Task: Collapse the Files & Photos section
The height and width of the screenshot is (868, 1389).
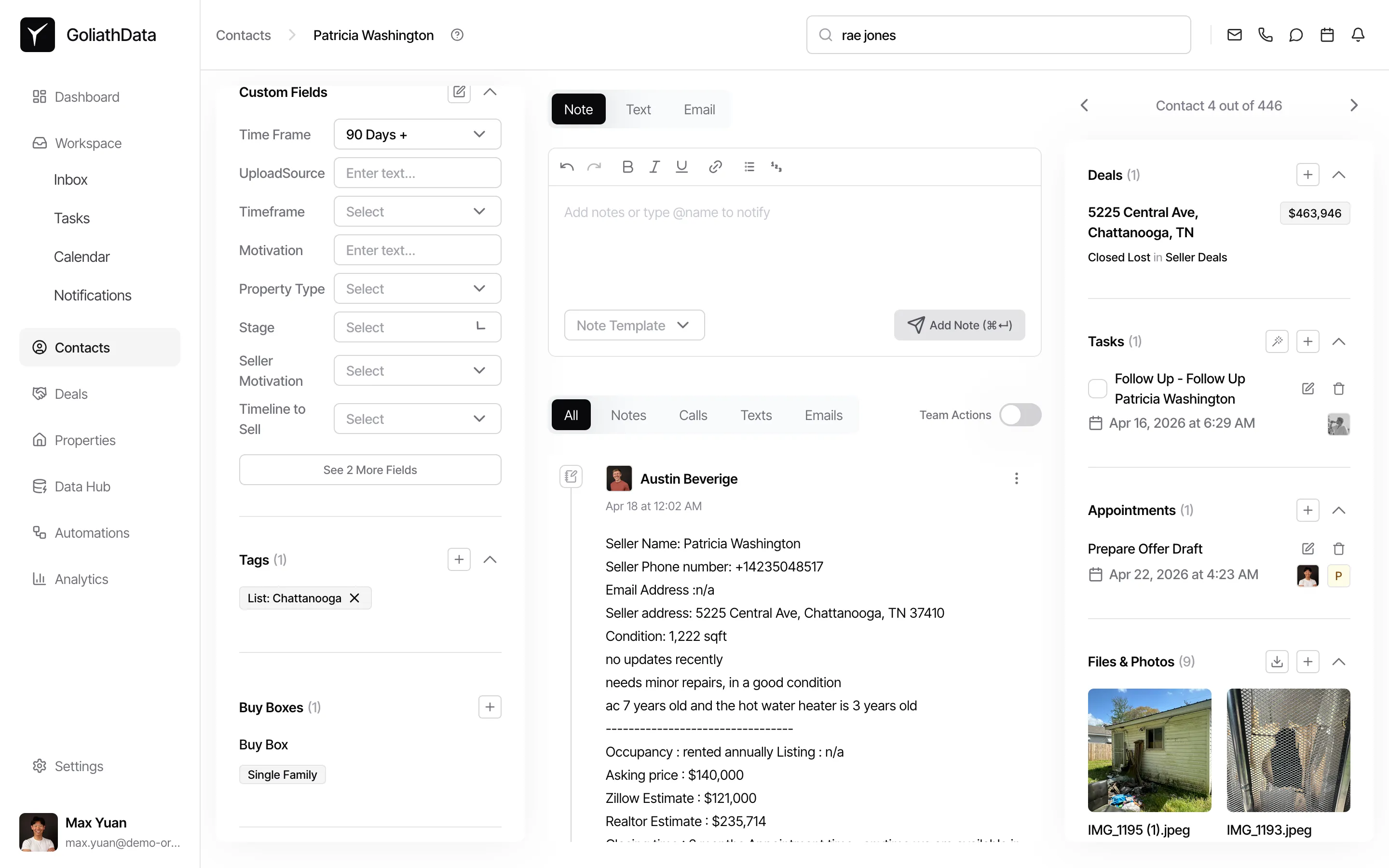Action: pos(1338,661)
